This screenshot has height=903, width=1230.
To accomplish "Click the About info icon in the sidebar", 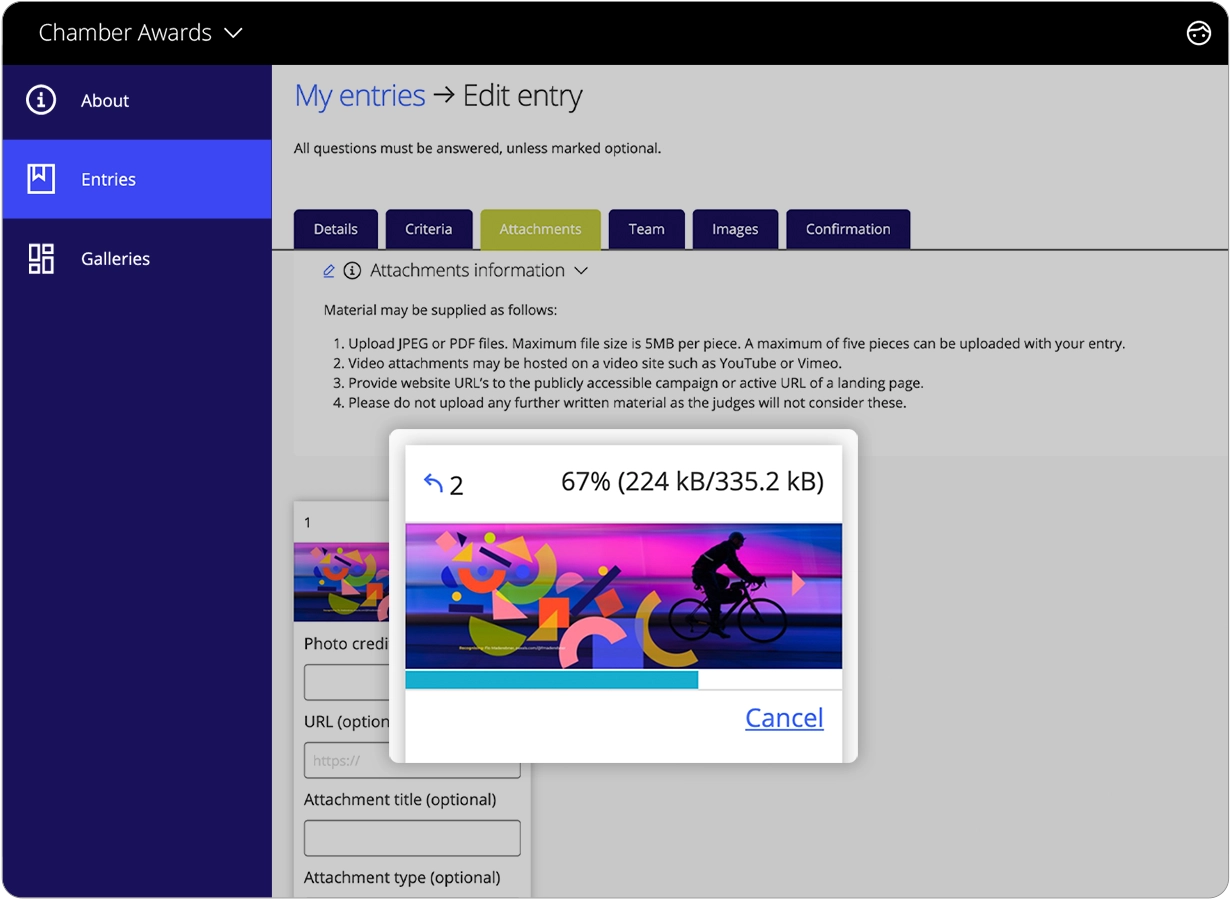I will click(40, 100).
